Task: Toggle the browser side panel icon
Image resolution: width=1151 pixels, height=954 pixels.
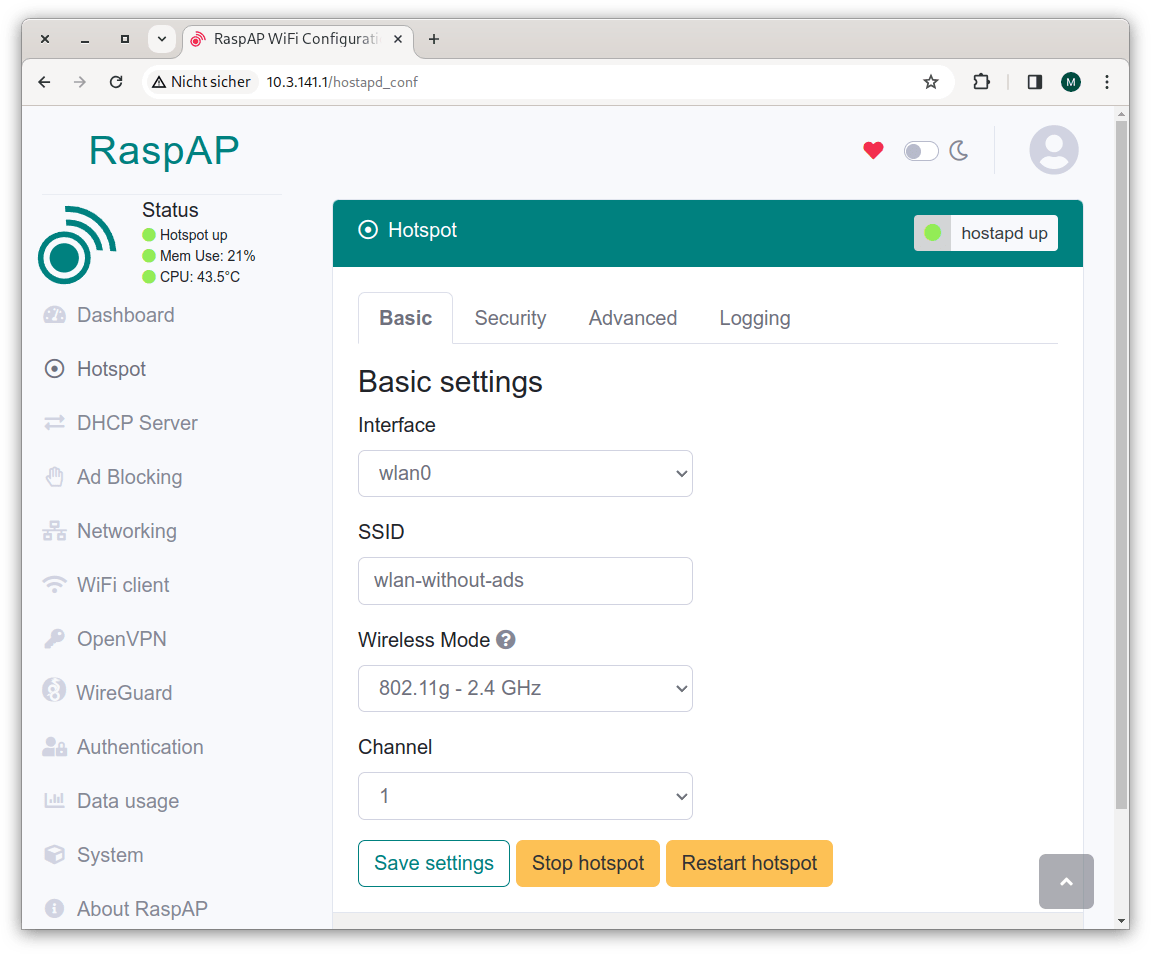Action: (x=1035, y=82)
